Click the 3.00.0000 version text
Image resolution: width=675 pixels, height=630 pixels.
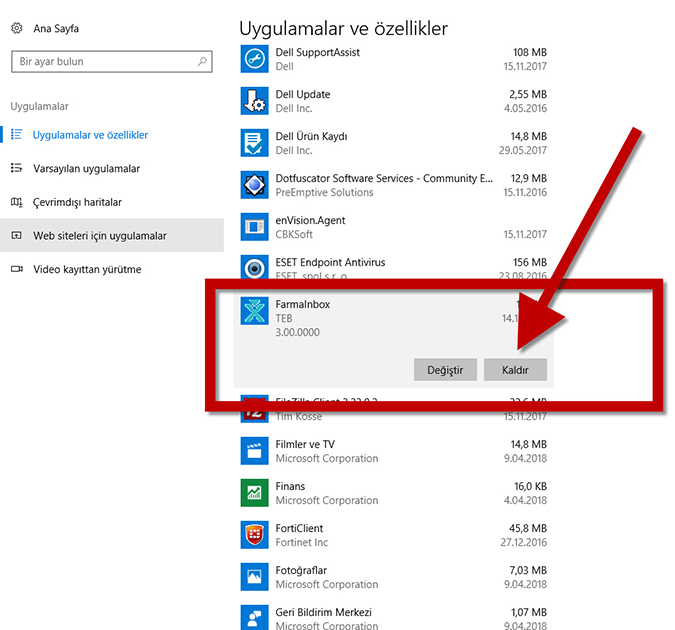click(297, 332)
